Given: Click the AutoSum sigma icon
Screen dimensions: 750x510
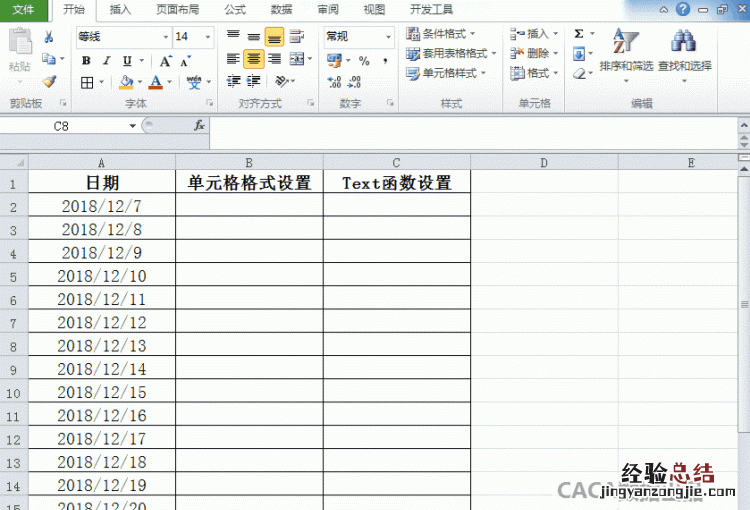Looking at the screenshot, I should click(579, 33).
